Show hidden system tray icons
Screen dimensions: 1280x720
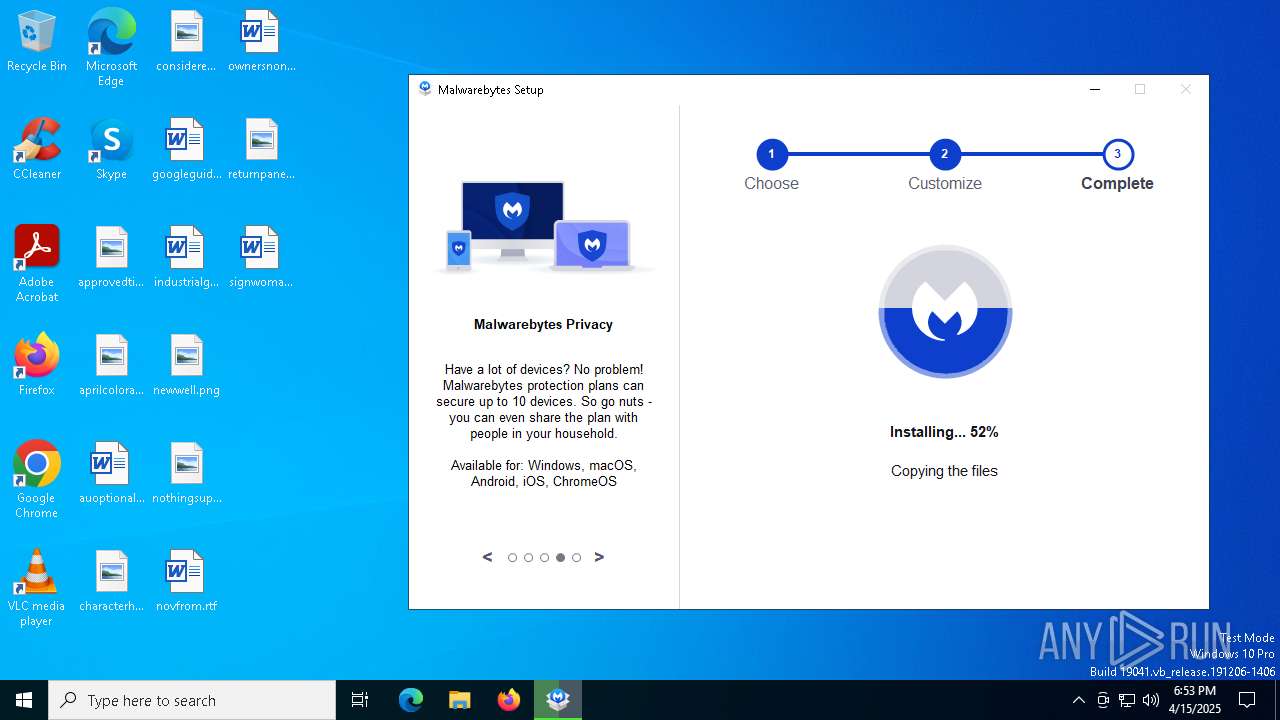pos(1078,700)
